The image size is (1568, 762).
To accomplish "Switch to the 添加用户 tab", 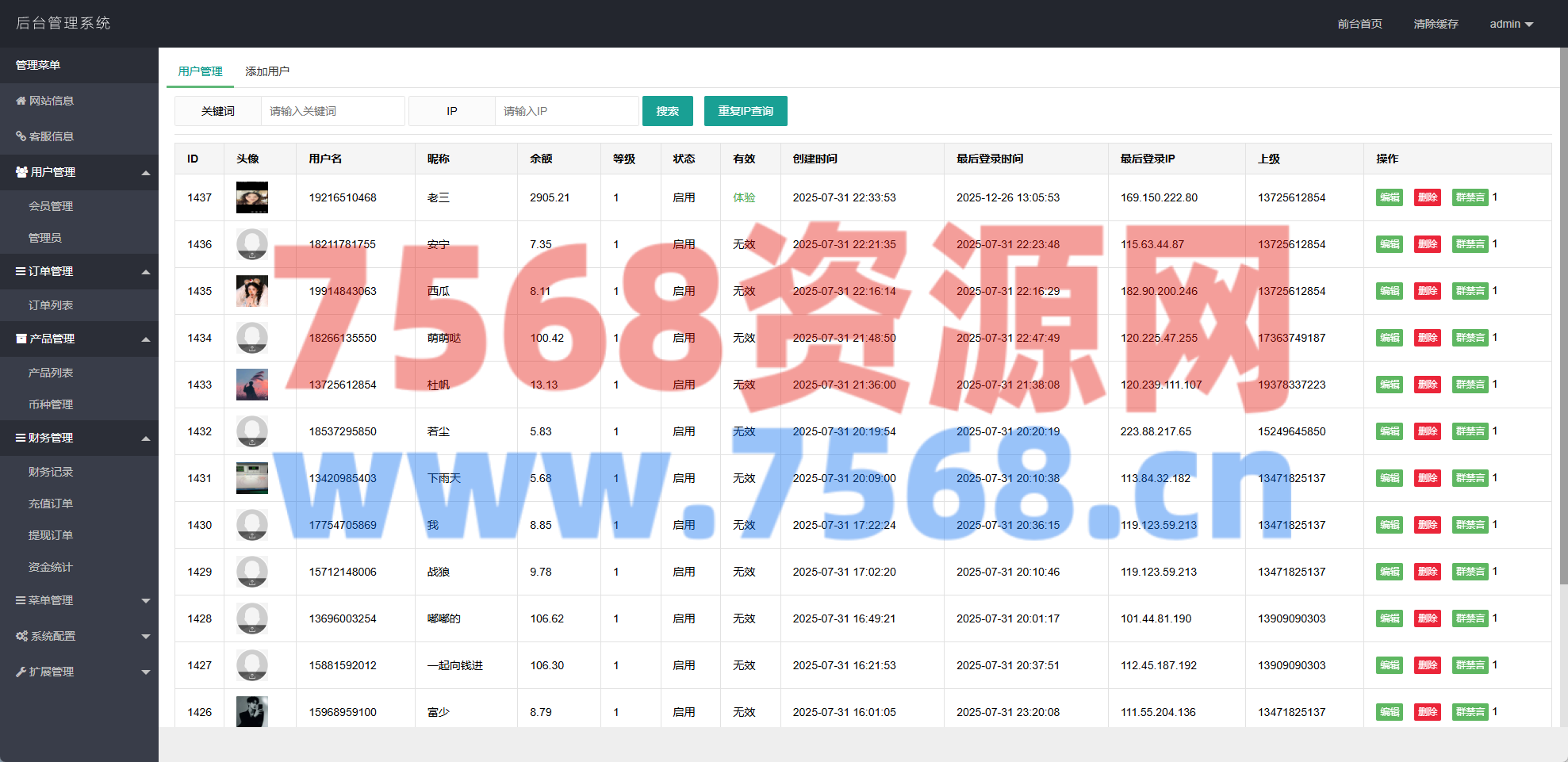I will tap(267, 71).
